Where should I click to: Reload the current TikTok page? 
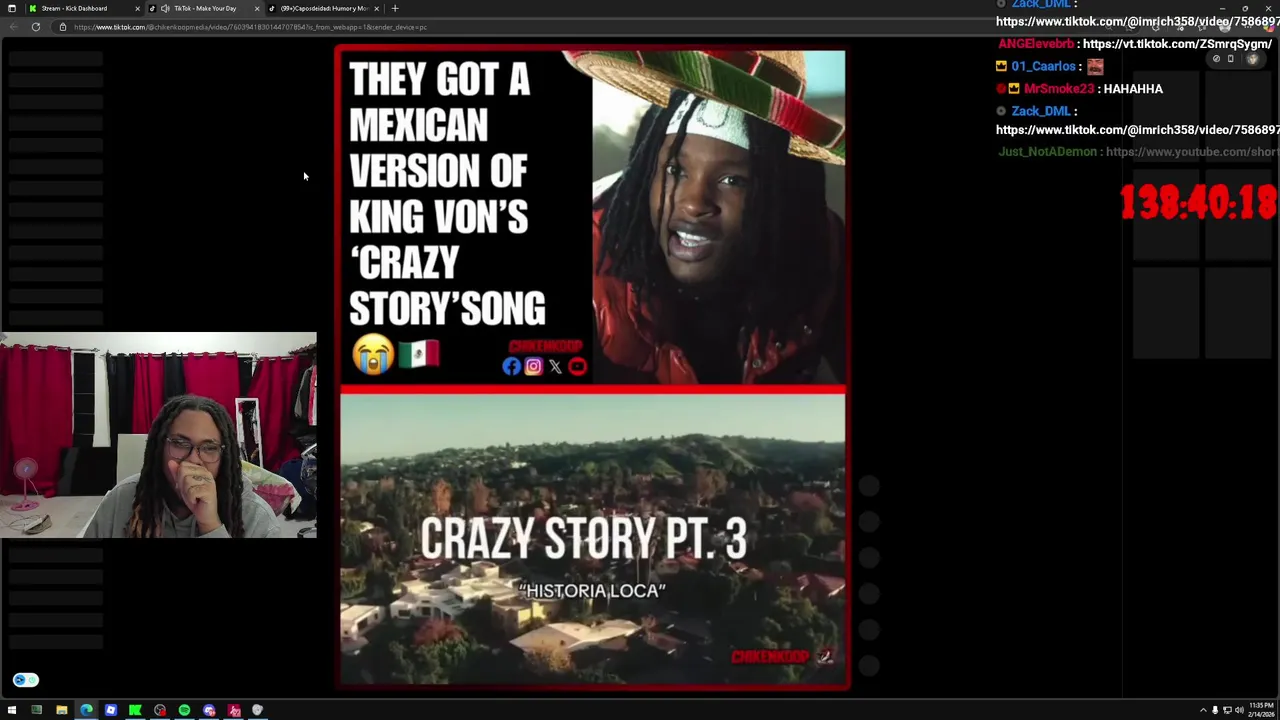(36, 27)
